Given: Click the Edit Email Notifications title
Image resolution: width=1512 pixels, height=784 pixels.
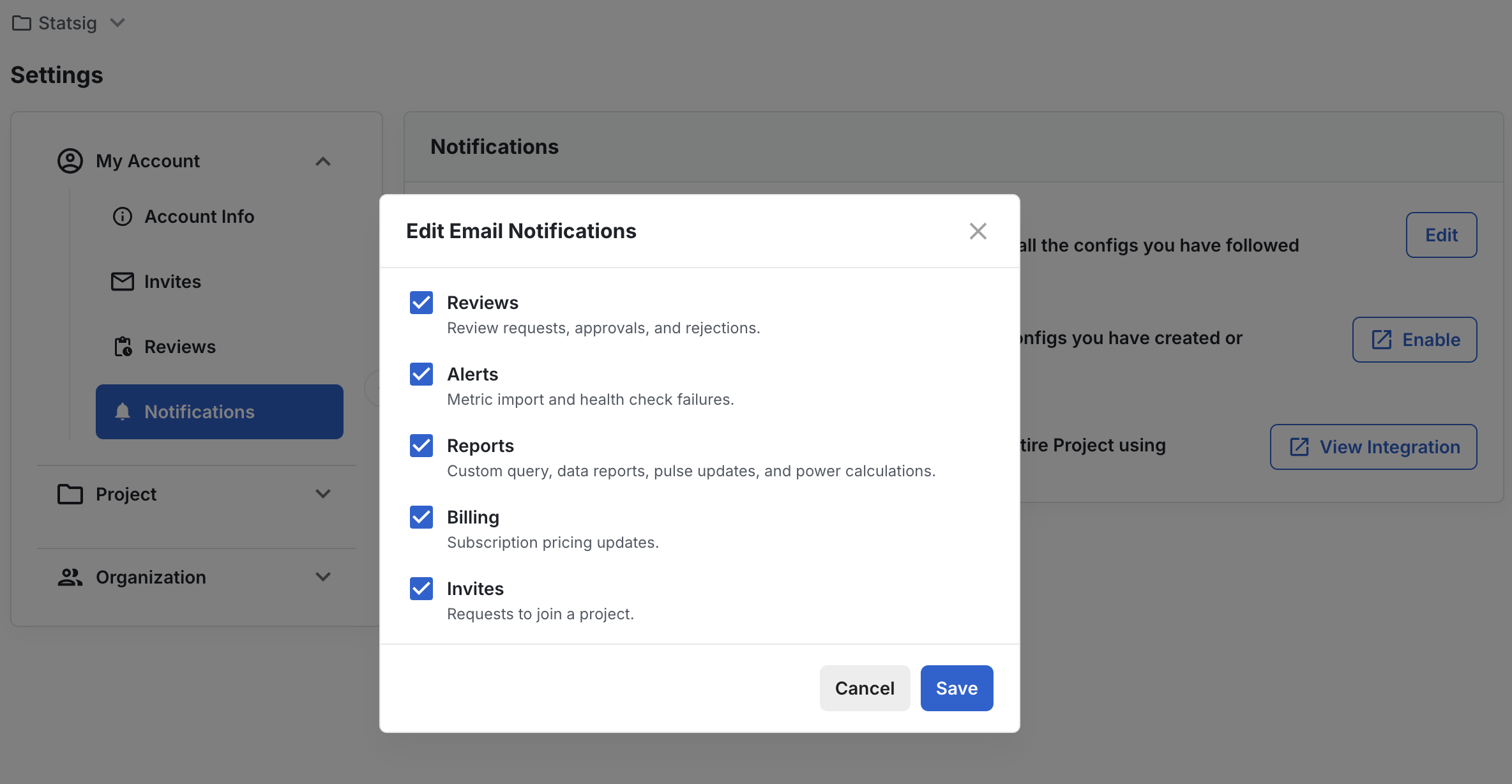Looking at the screenshot, I should (521, 231).
